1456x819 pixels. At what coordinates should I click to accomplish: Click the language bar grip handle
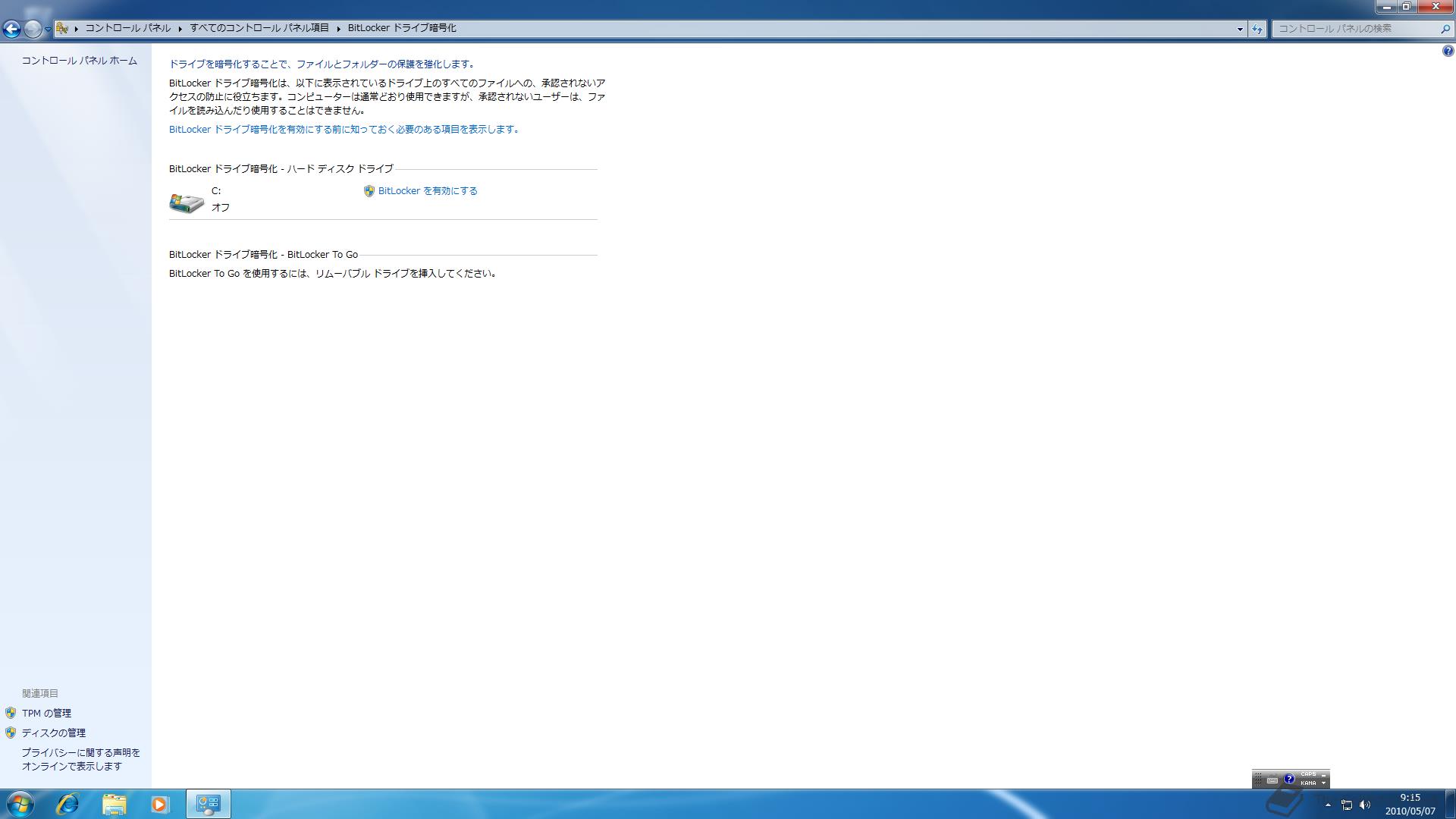point(1257,780)
